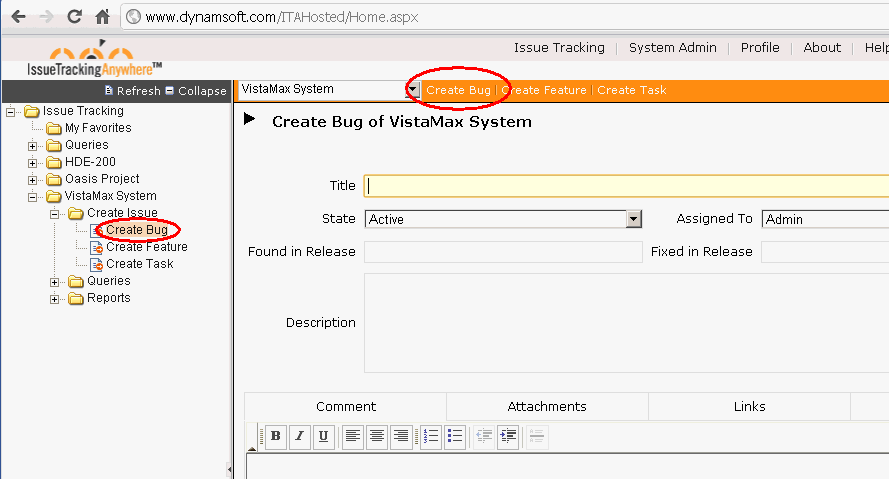Go to browser Home icon
Viewport: 889px width, 479px height.
tap(102, 16)
